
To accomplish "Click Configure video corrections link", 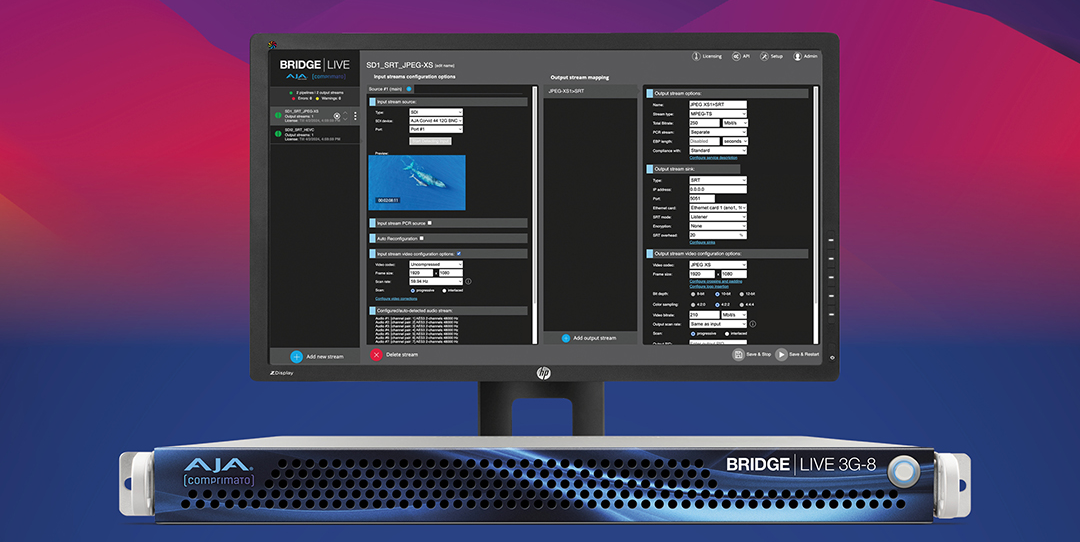I will pyautogui.click(x=396, y=299).
